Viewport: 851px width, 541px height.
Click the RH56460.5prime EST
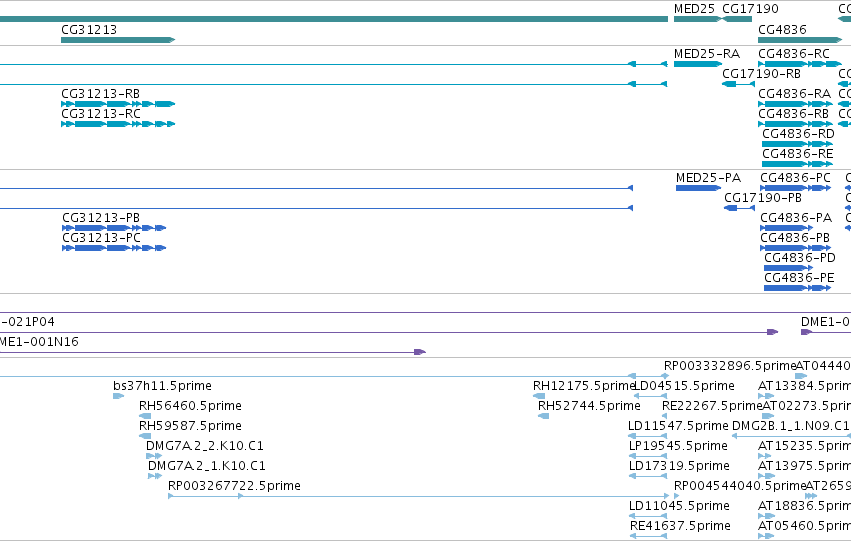point(145,416)
